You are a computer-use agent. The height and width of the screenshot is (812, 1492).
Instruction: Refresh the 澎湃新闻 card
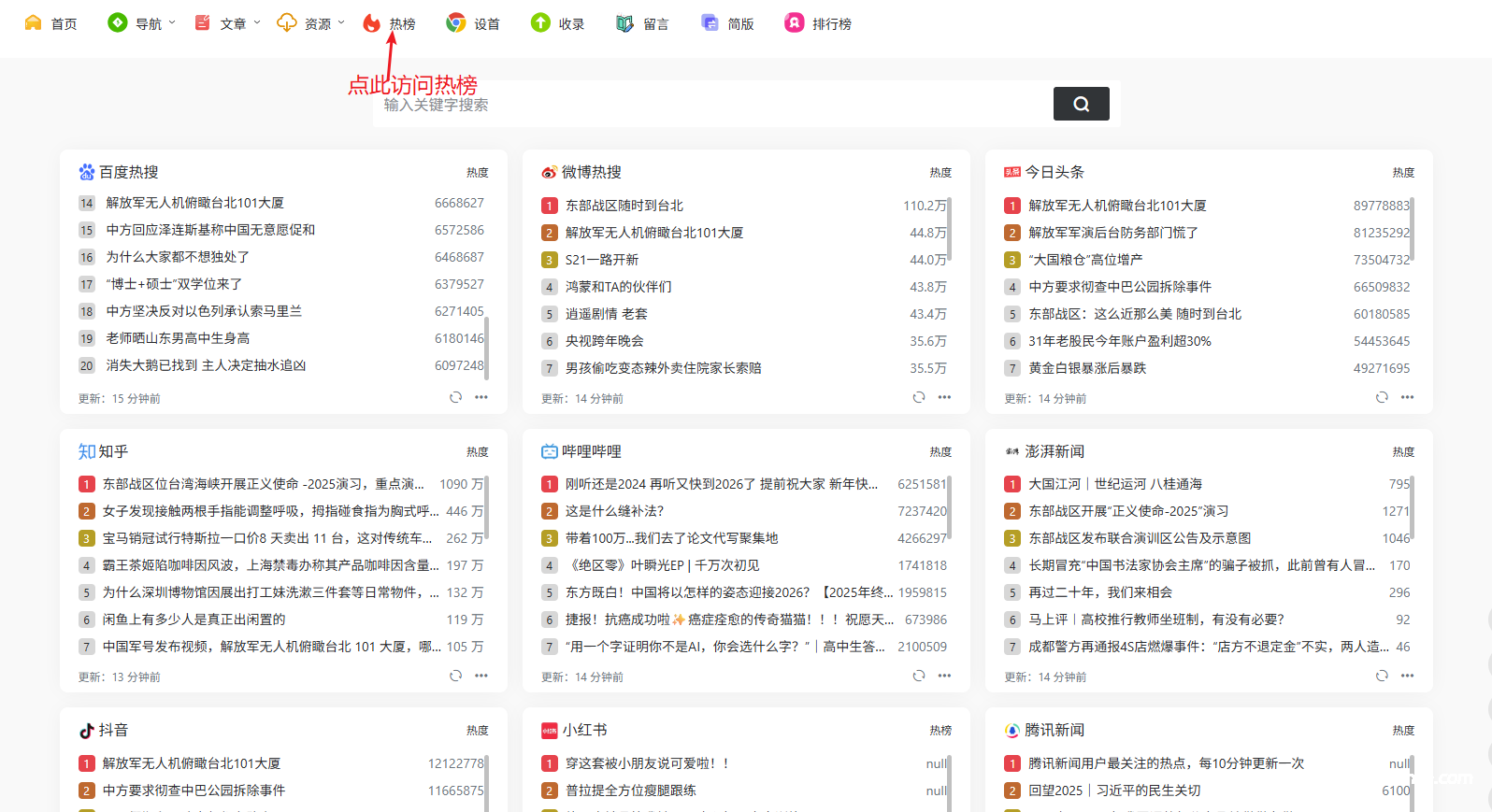pos(1382,676)
